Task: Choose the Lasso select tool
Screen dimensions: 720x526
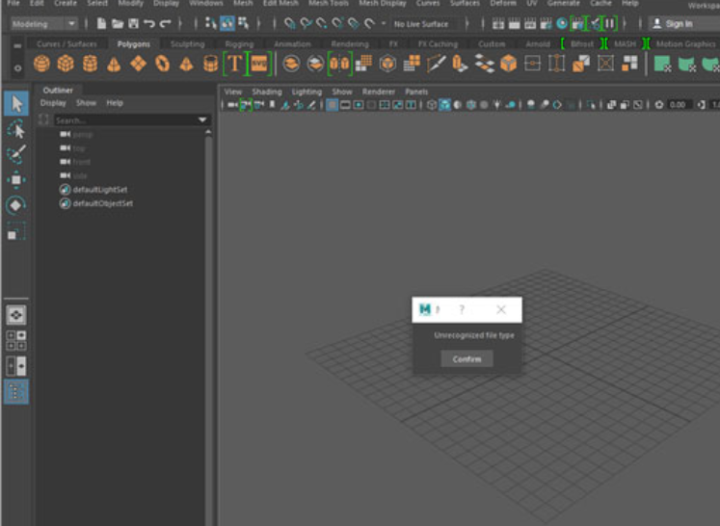Action: 16,129
